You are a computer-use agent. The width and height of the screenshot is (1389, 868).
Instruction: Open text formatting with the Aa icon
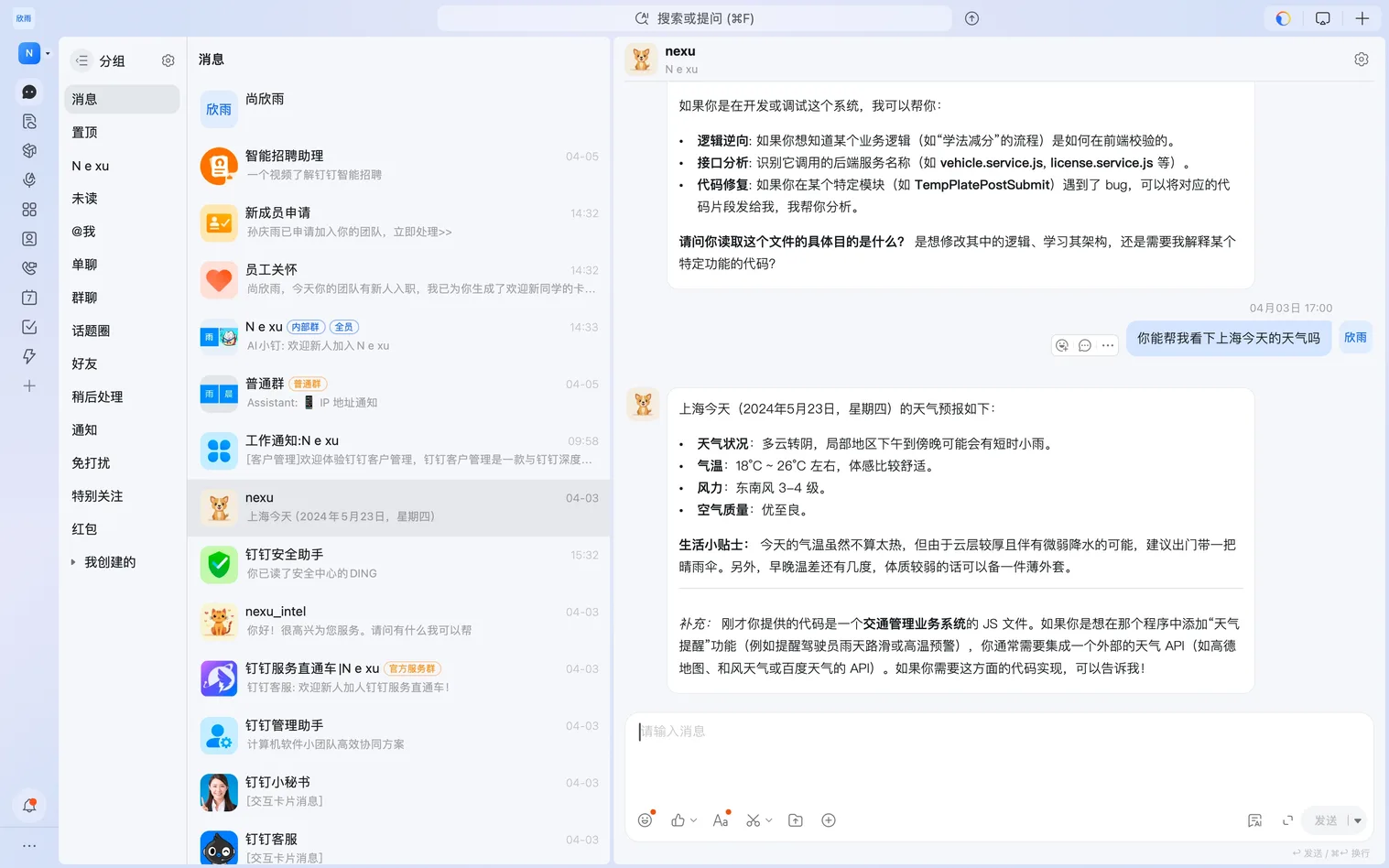(x=720, y=819)
